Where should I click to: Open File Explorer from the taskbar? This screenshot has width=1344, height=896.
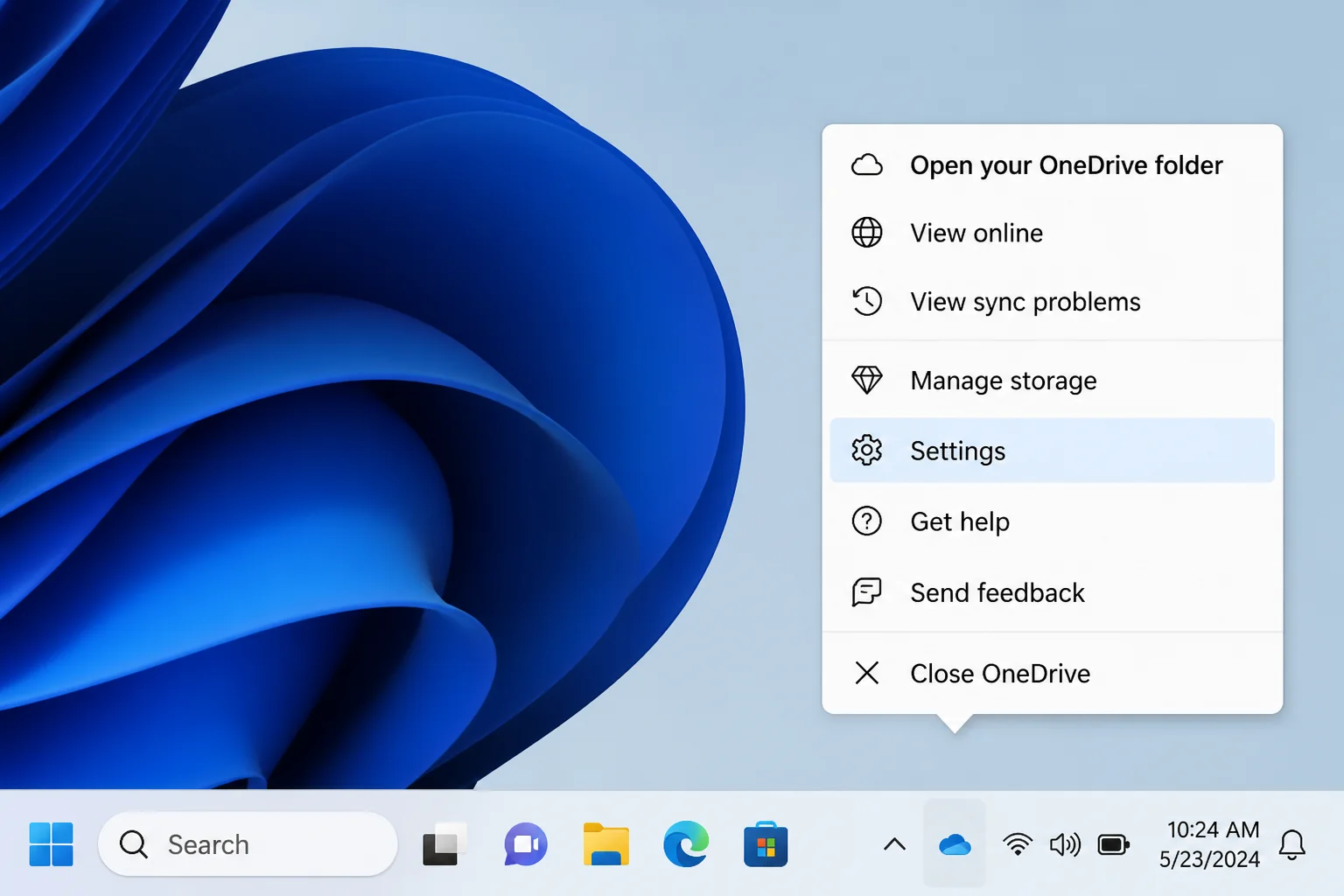click(606, 844)
